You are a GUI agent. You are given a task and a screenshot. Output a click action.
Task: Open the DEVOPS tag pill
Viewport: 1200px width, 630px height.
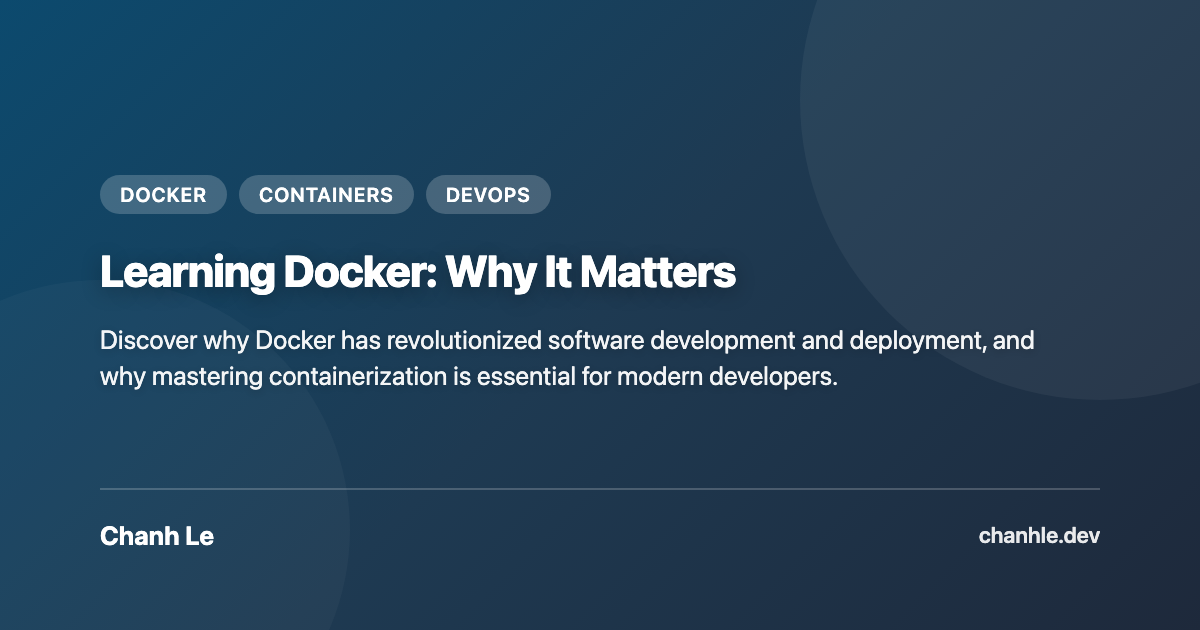[488, 195]
